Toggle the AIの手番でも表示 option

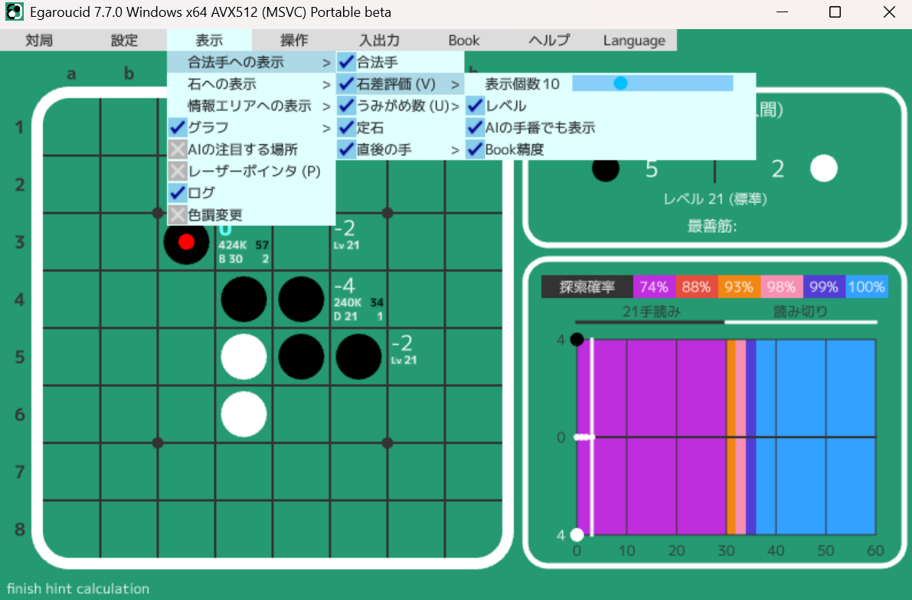(476, 128)
